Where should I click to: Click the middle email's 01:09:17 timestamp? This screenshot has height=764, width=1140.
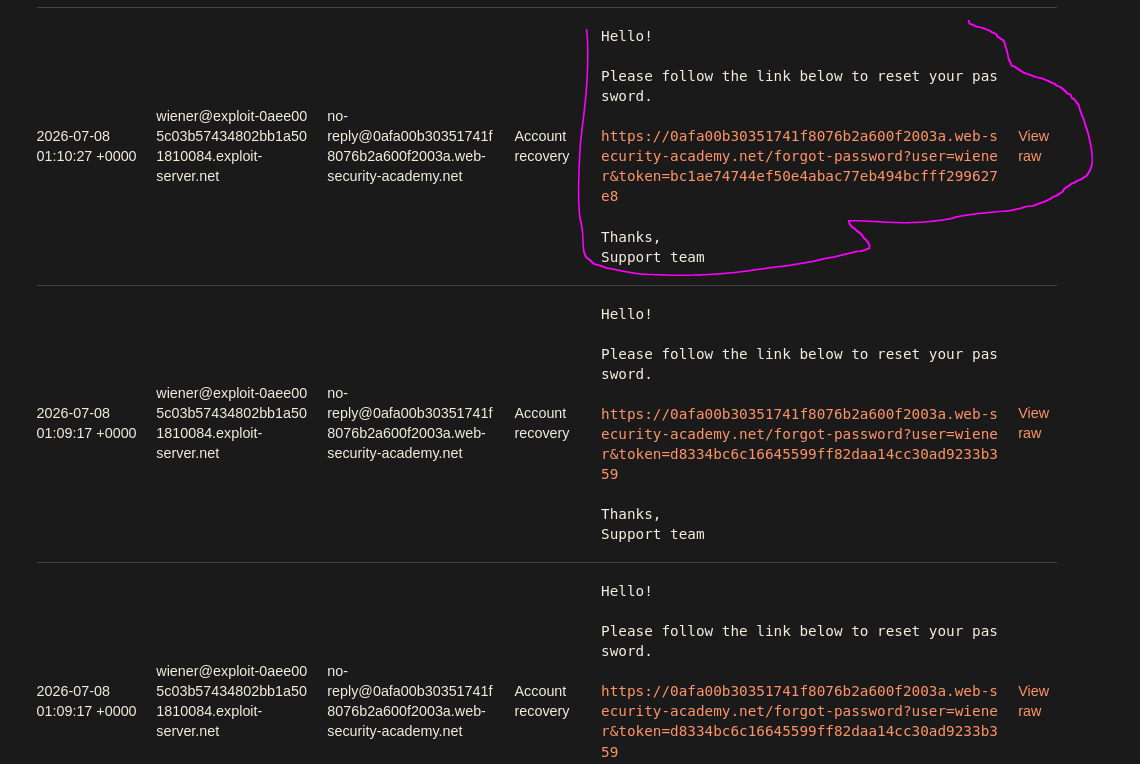coord(87,423)
